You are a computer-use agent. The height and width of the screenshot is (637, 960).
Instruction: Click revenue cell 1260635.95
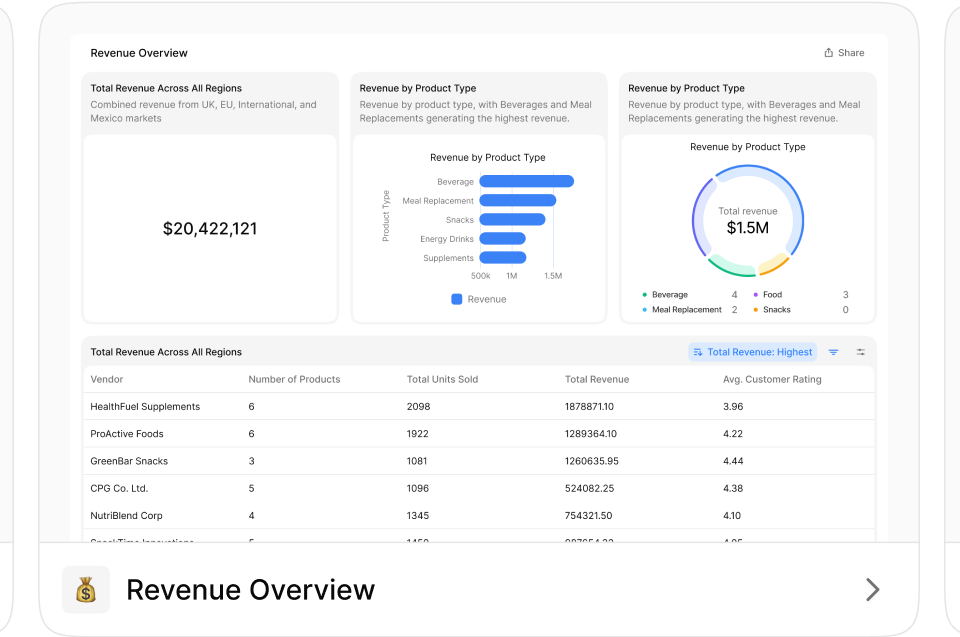(x=591, y=461)
